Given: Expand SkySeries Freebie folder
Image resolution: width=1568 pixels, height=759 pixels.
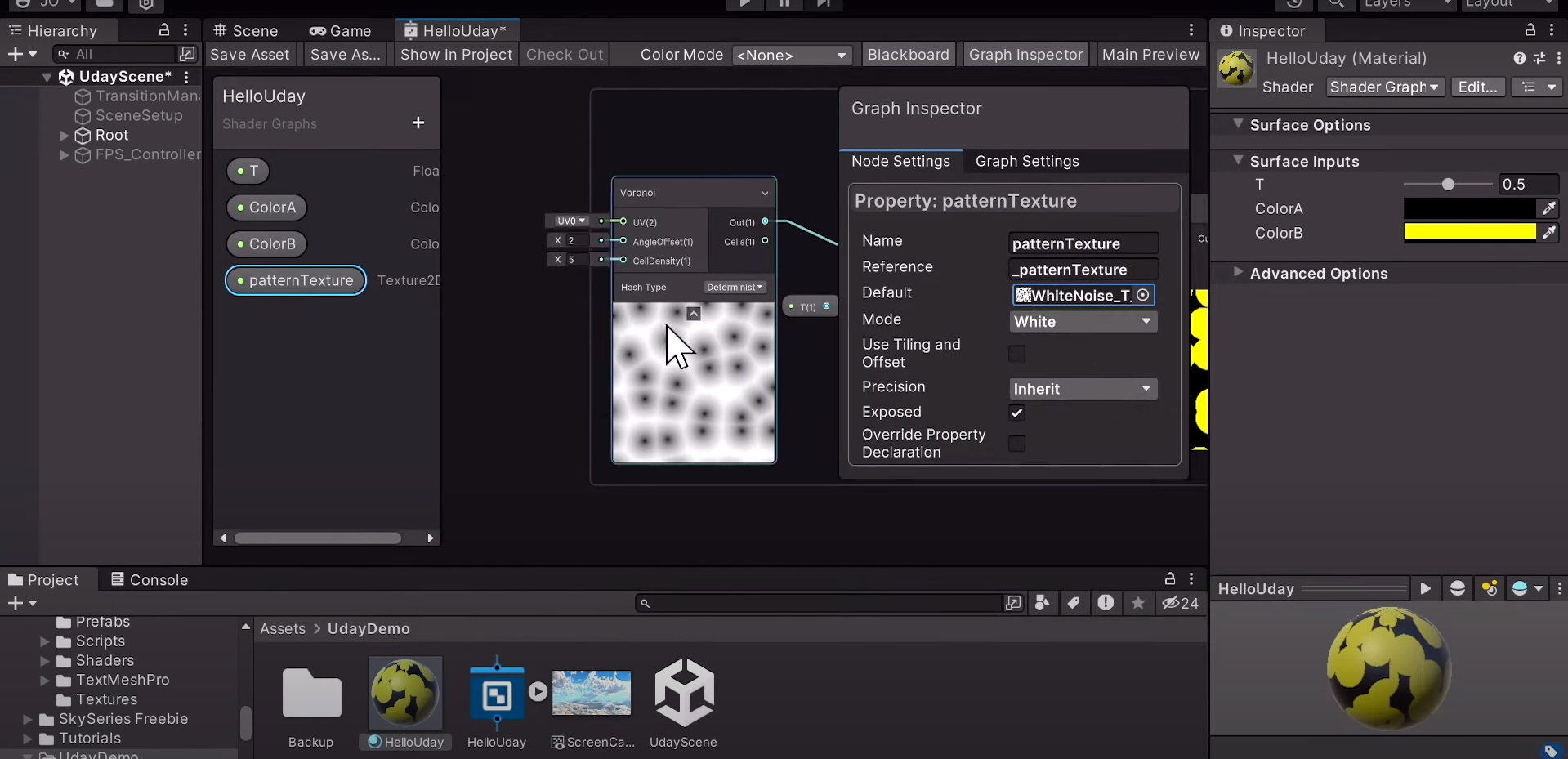Looking at the screenshot, I should [x=28, y=720].
